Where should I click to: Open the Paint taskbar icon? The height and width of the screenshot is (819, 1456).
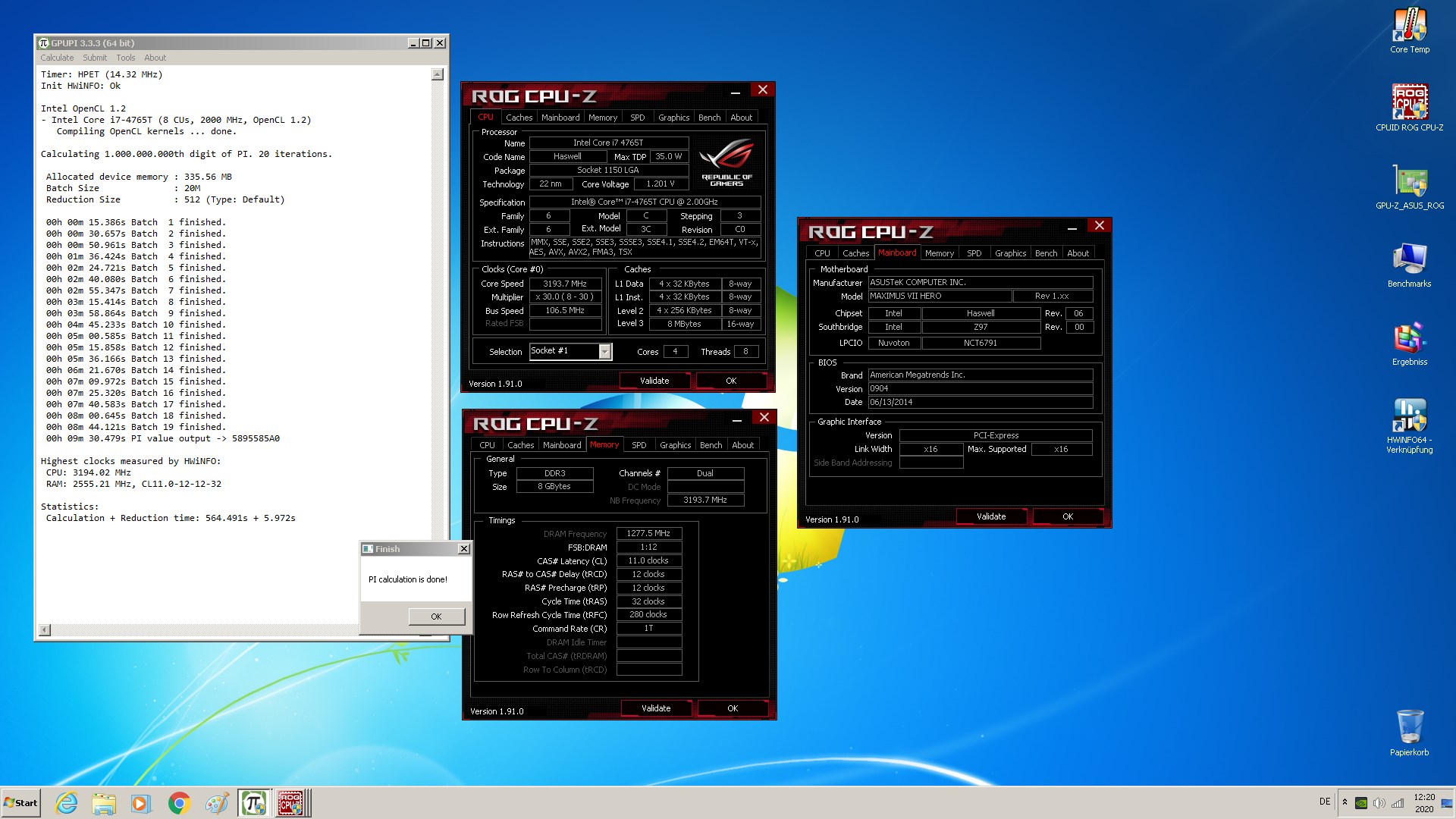coord(217,803)
